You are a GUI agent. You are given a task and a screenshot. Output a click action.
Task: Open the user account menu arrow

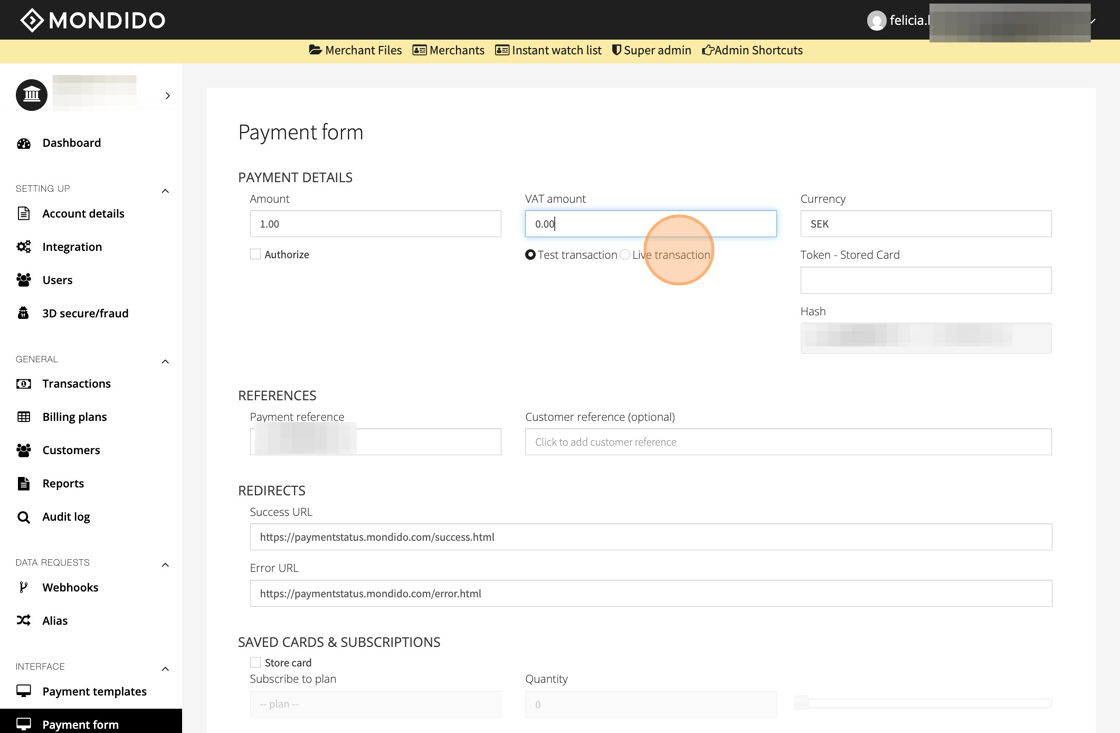point(1093,21)
